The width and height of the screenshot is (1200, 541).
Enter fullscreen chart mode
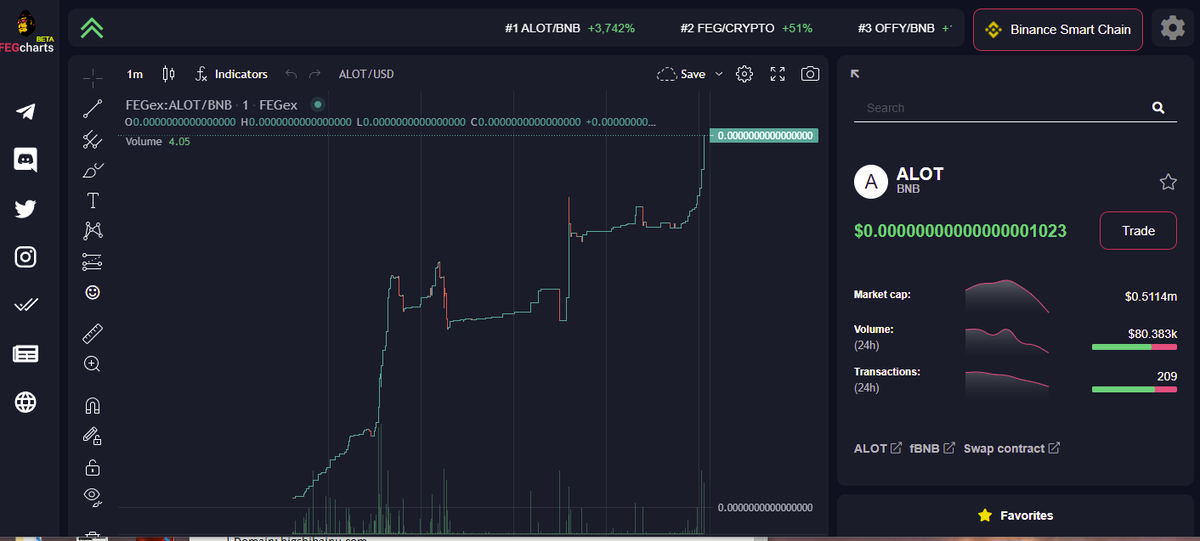[778, 74]
